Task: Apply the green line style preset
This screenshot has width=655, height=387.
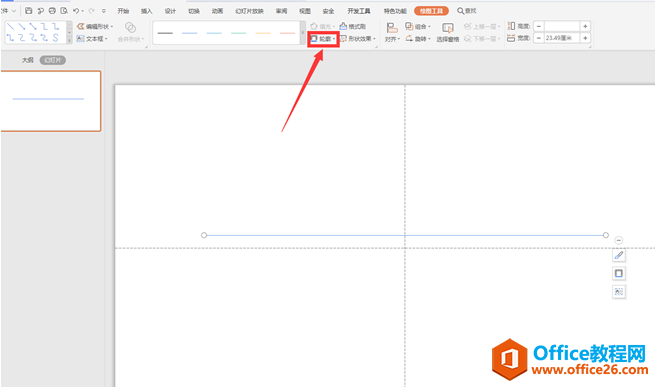Action: 239,33
